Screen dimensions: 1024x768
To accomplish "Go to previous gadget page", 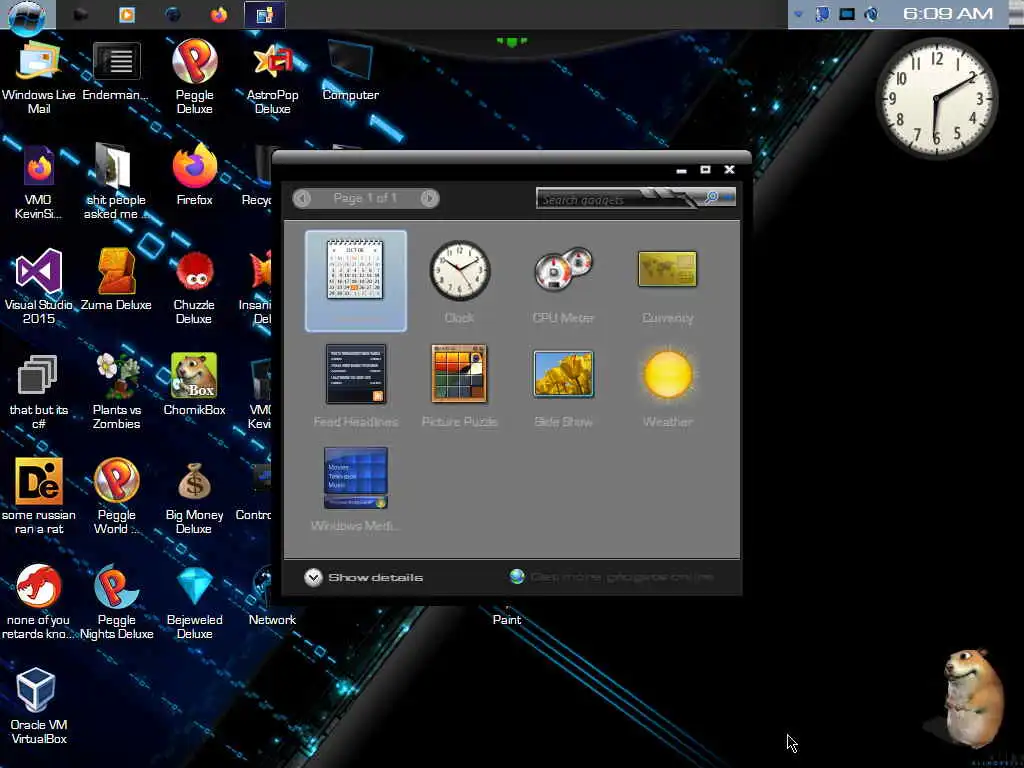I will pyautogui.click(x=302, y=198).
